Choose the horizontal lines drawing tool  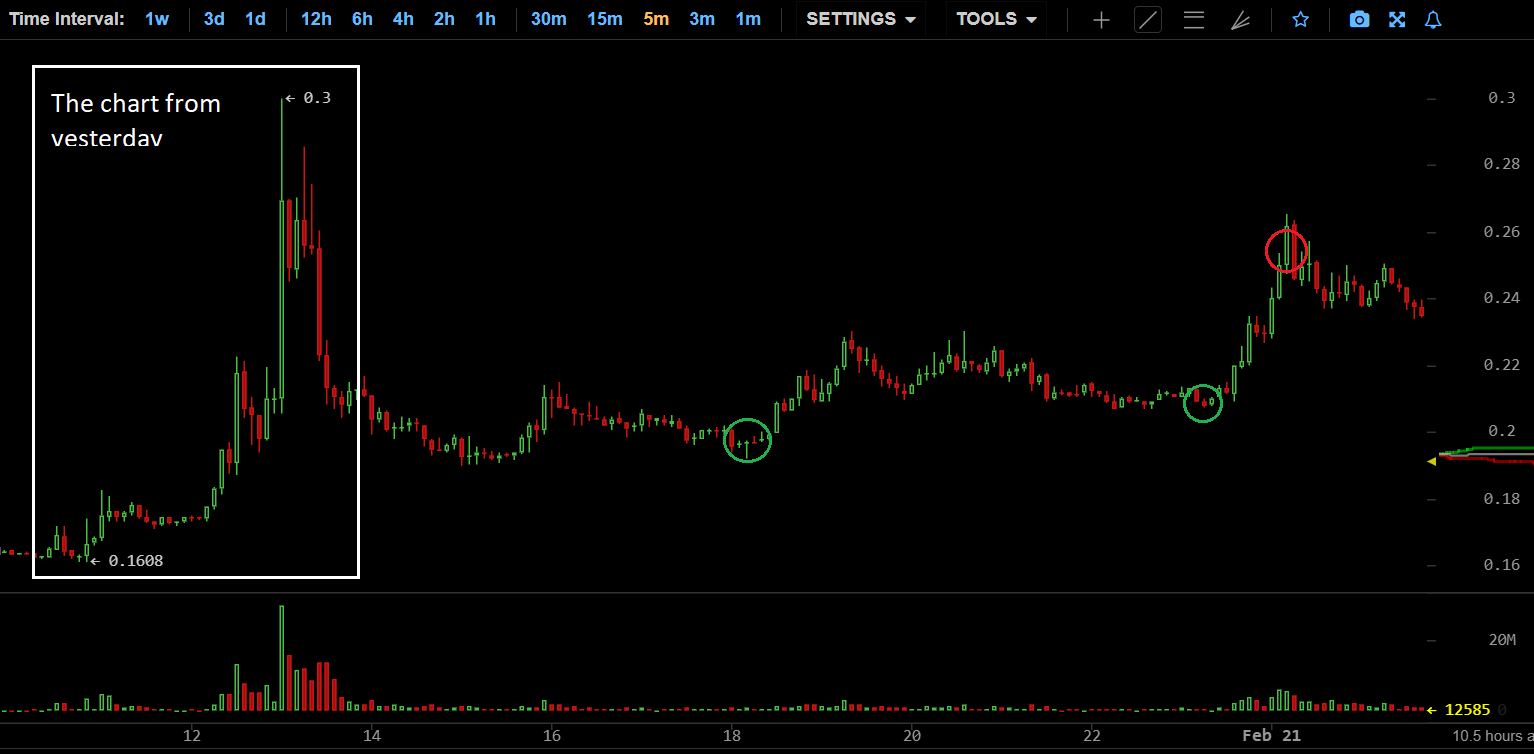coord(1193,20)
